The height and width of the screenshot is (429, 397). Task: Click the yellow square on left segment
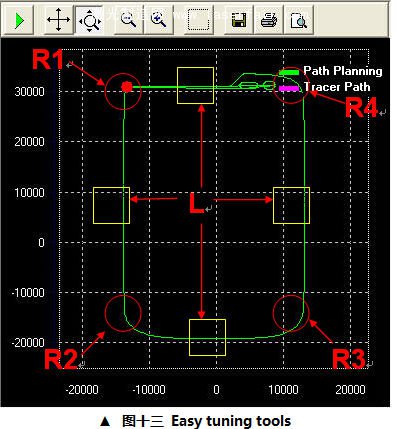[x=111, y=205]
